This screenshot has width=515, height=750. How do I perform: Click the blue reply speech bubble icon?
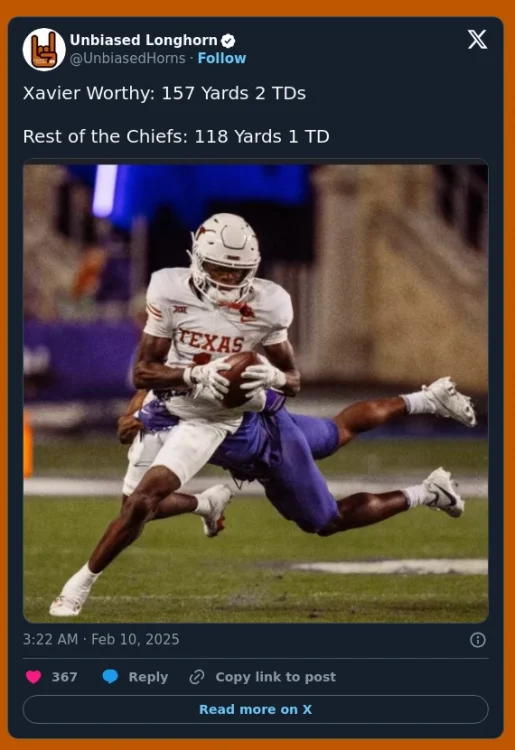pos(110,677)
